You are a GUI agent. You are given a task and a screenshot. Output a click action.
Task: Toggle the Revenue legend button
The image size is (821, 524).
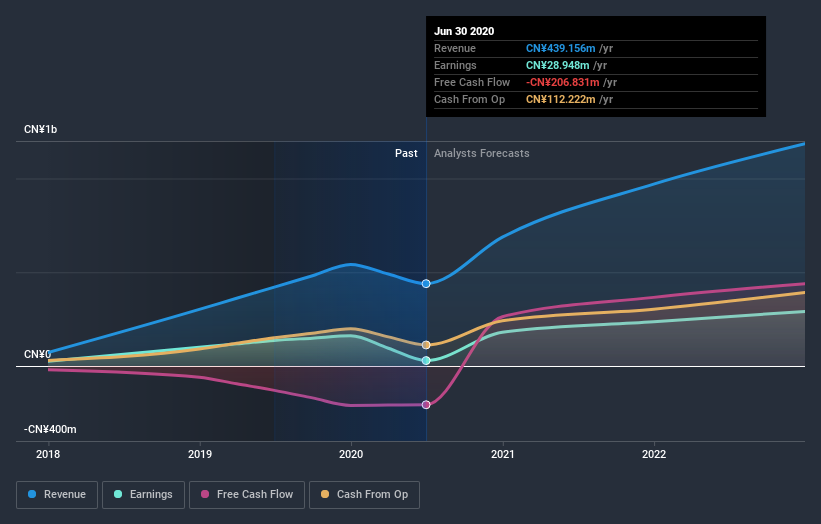tap(57, 495)
